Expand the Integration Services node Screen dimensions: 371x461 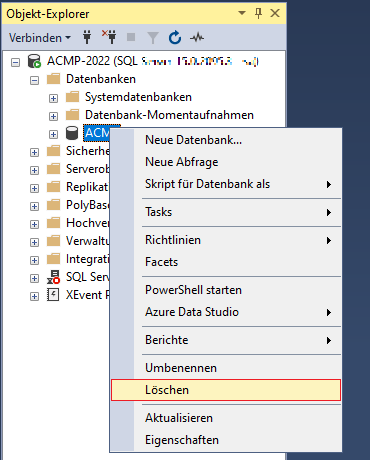click(x=34, y=260)
